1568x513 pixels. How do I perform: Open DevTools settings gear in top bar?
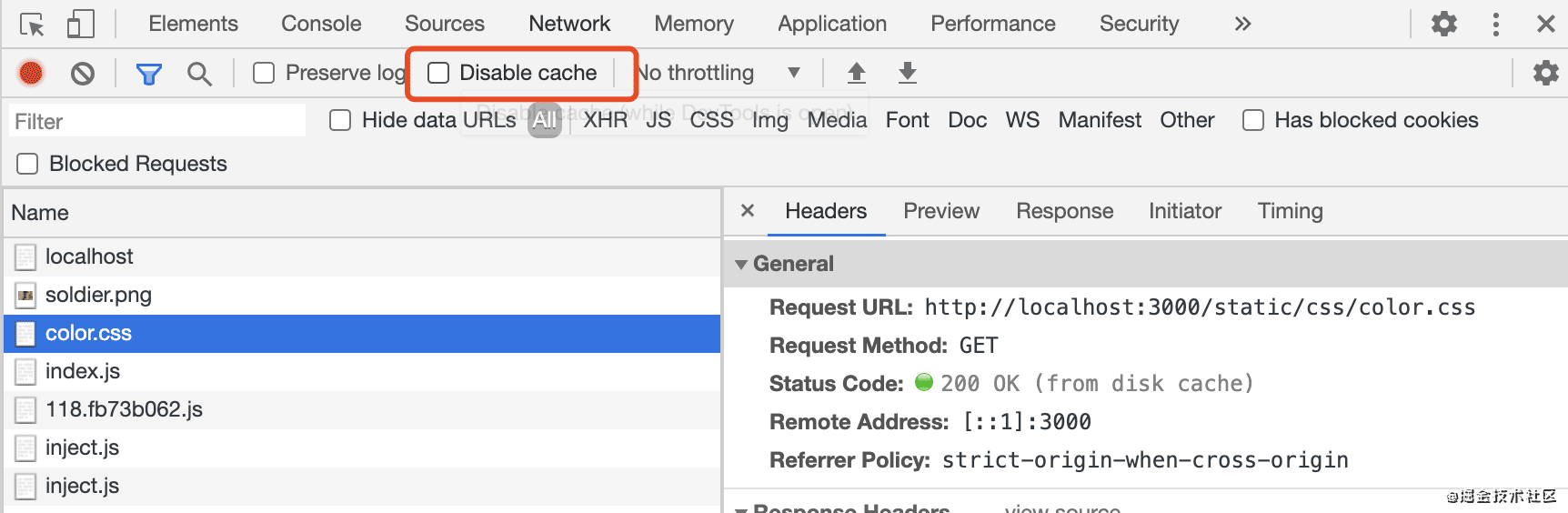click(1444, 24)
